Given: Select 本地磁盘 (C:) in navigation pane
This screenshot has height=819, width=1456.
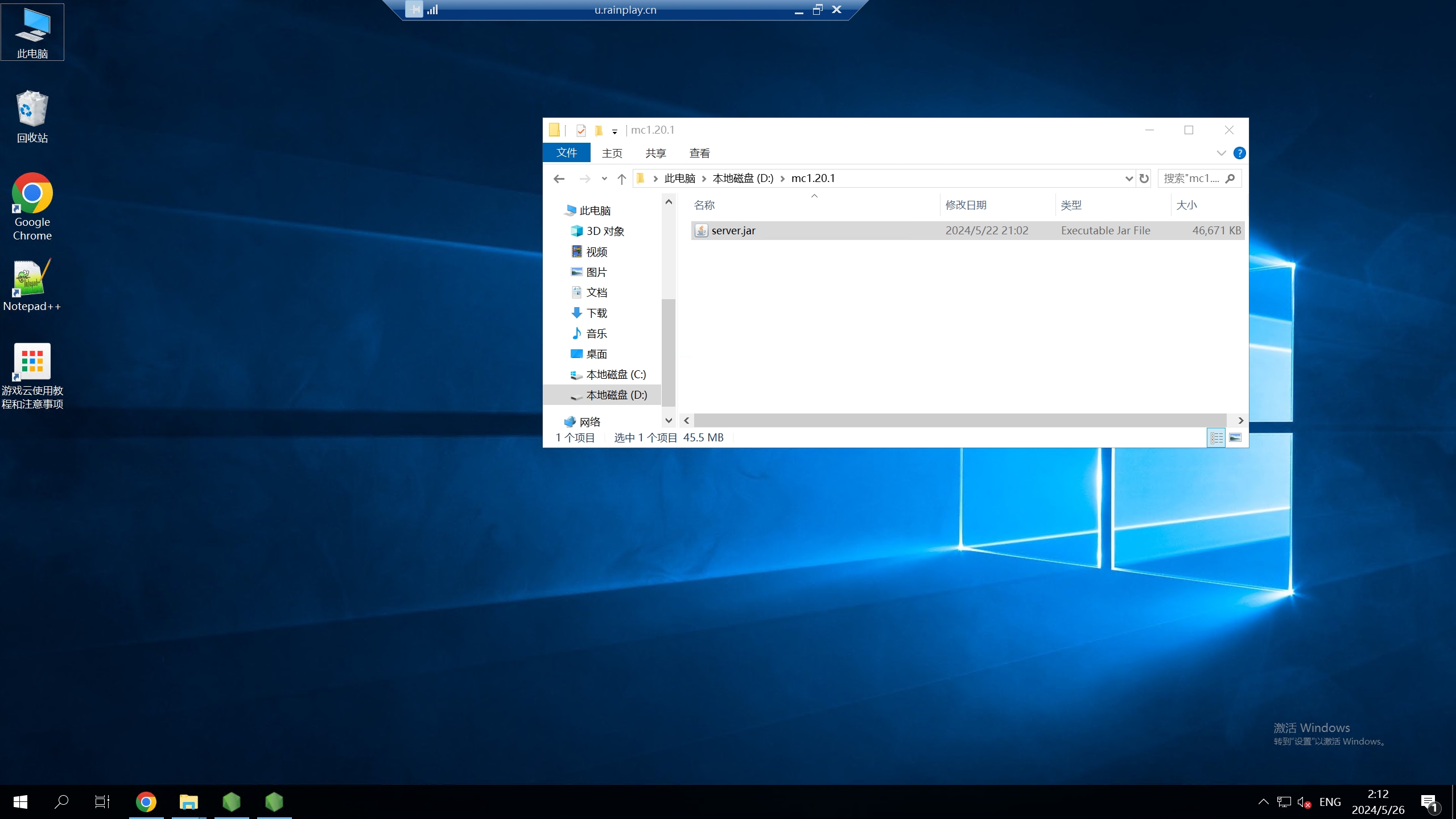Looking at the screenshot, I should (x=616, y=374).
